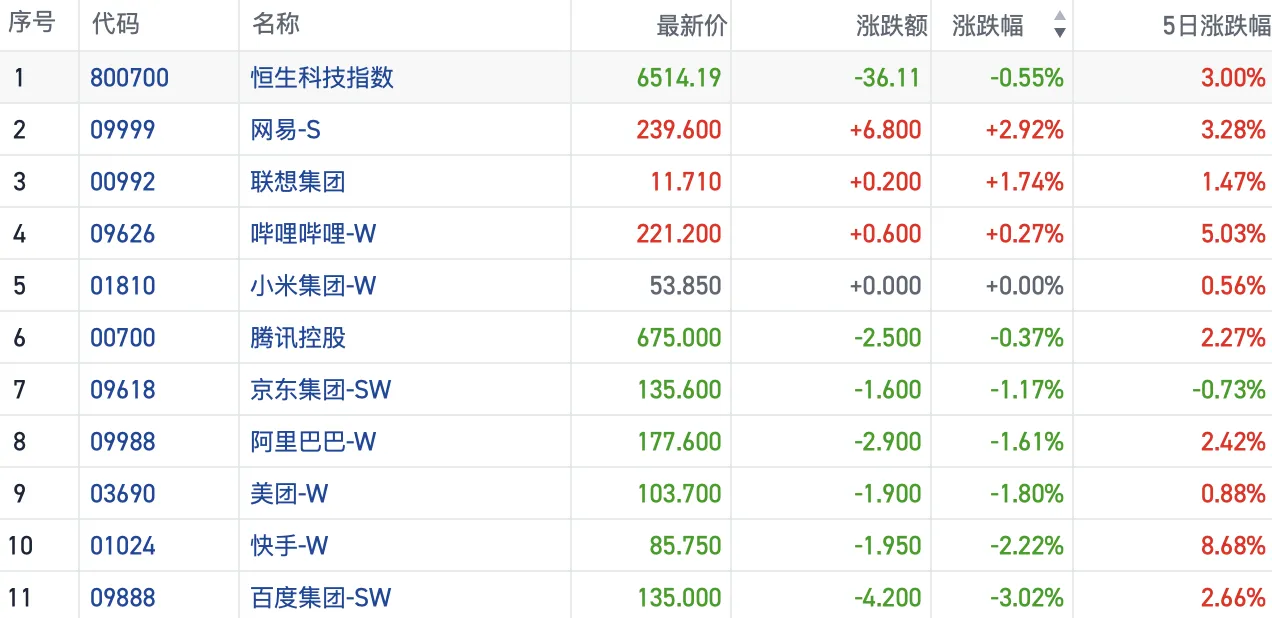Open stock code 800700

pyautogui.click(x=130, y=78)
